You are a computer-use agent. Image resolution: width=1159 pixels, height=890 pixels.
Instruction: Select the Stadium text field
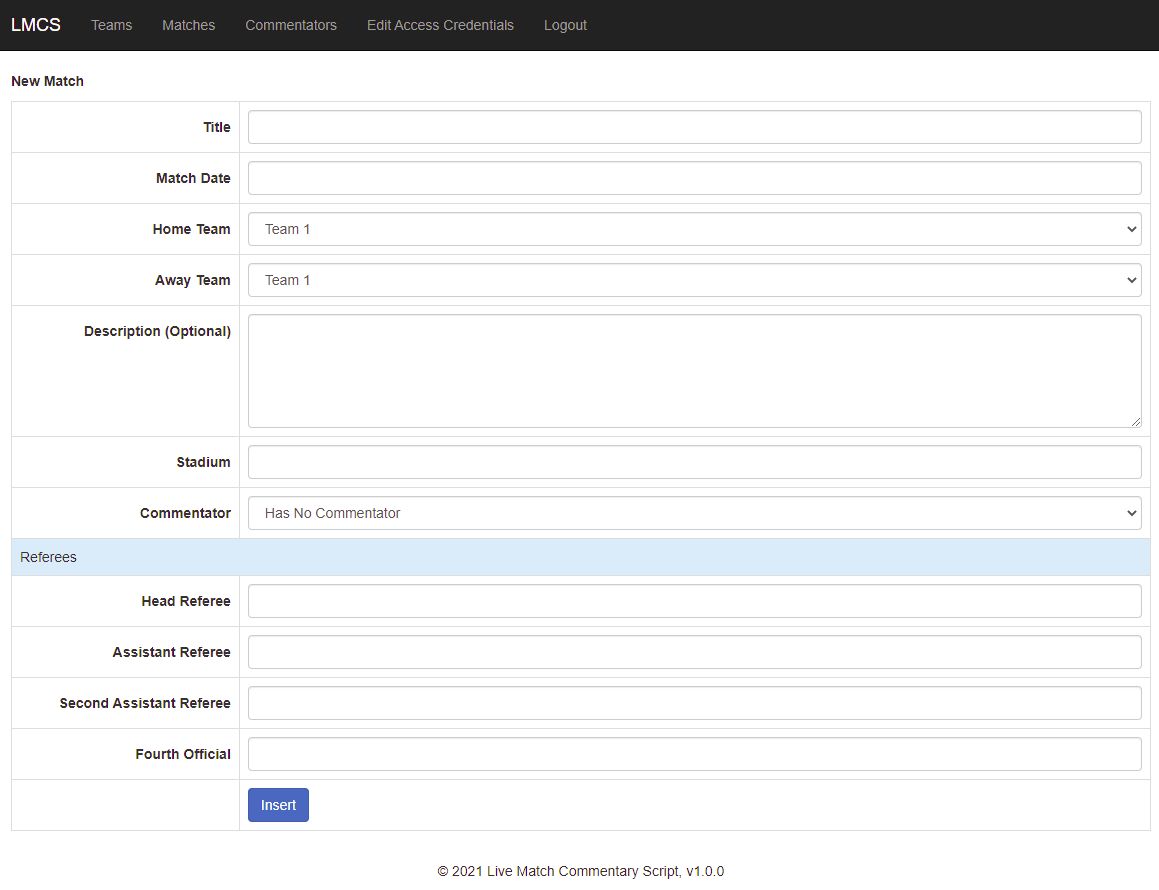click(x=694, y=462)
